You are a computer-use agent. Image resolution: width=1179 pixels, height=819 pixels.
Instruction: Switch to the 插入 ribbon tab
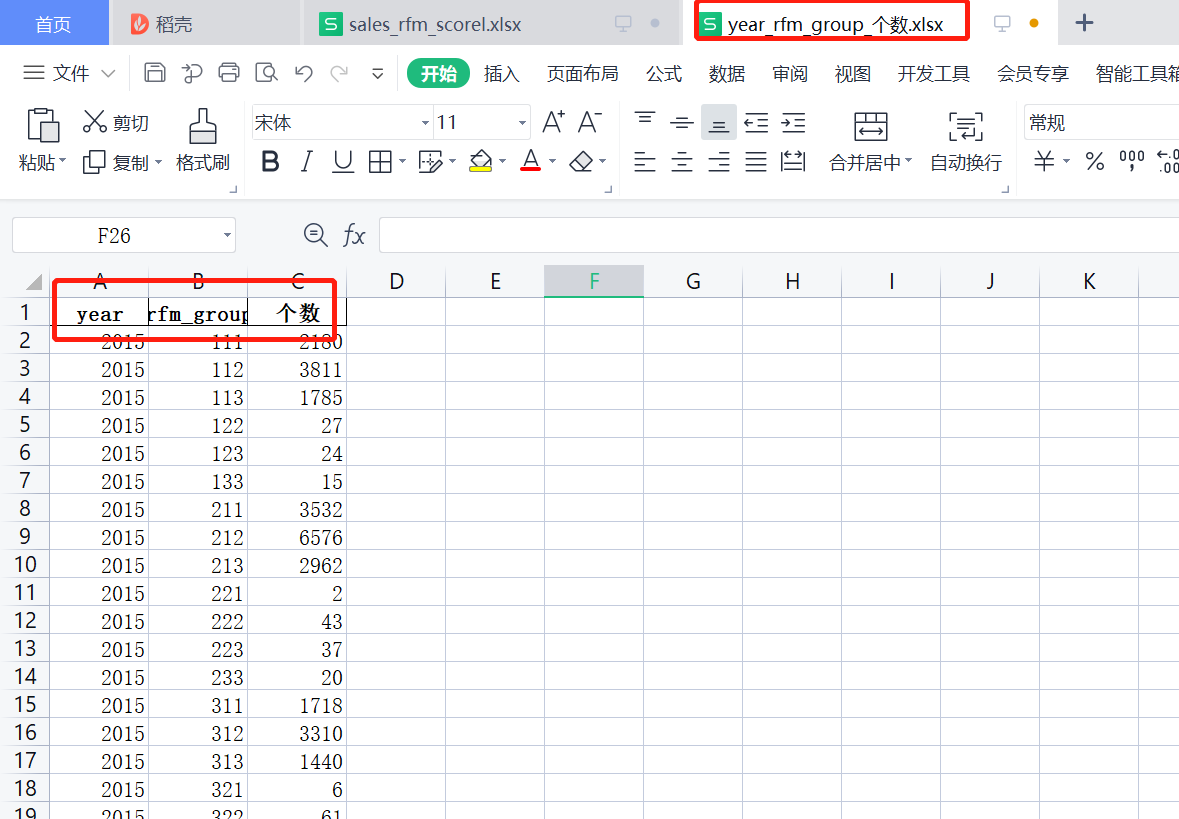[502, 74]
